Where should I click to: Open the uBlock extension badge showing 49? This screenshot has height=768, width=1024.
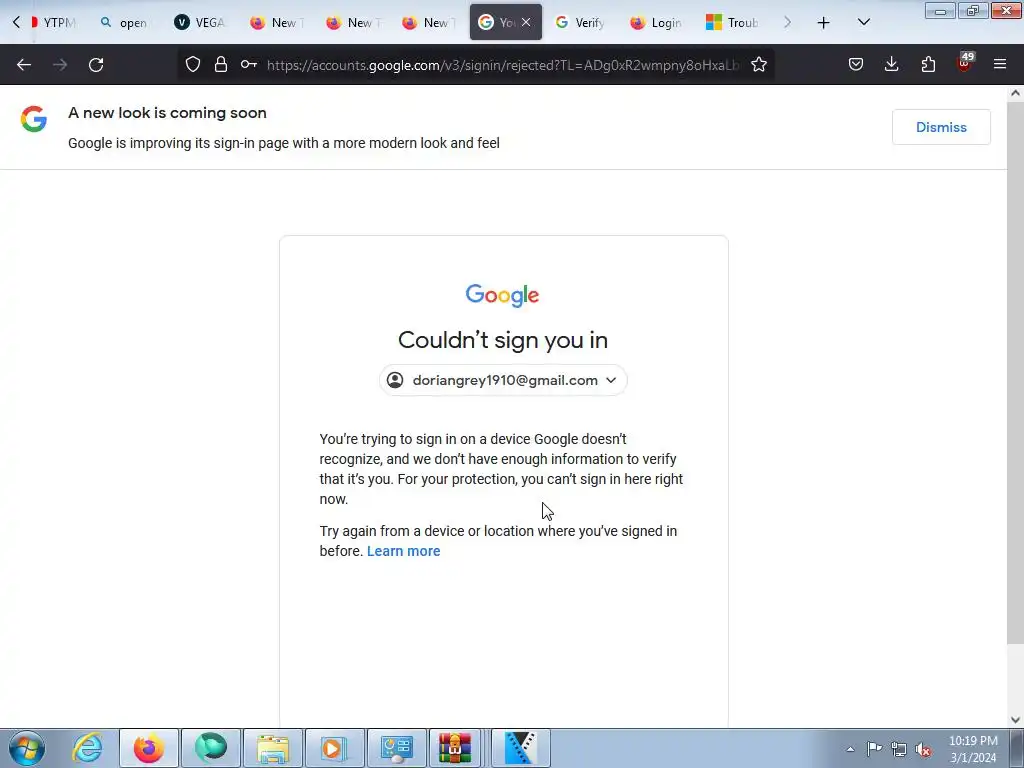pyautogui.click(x=965, y=63)
